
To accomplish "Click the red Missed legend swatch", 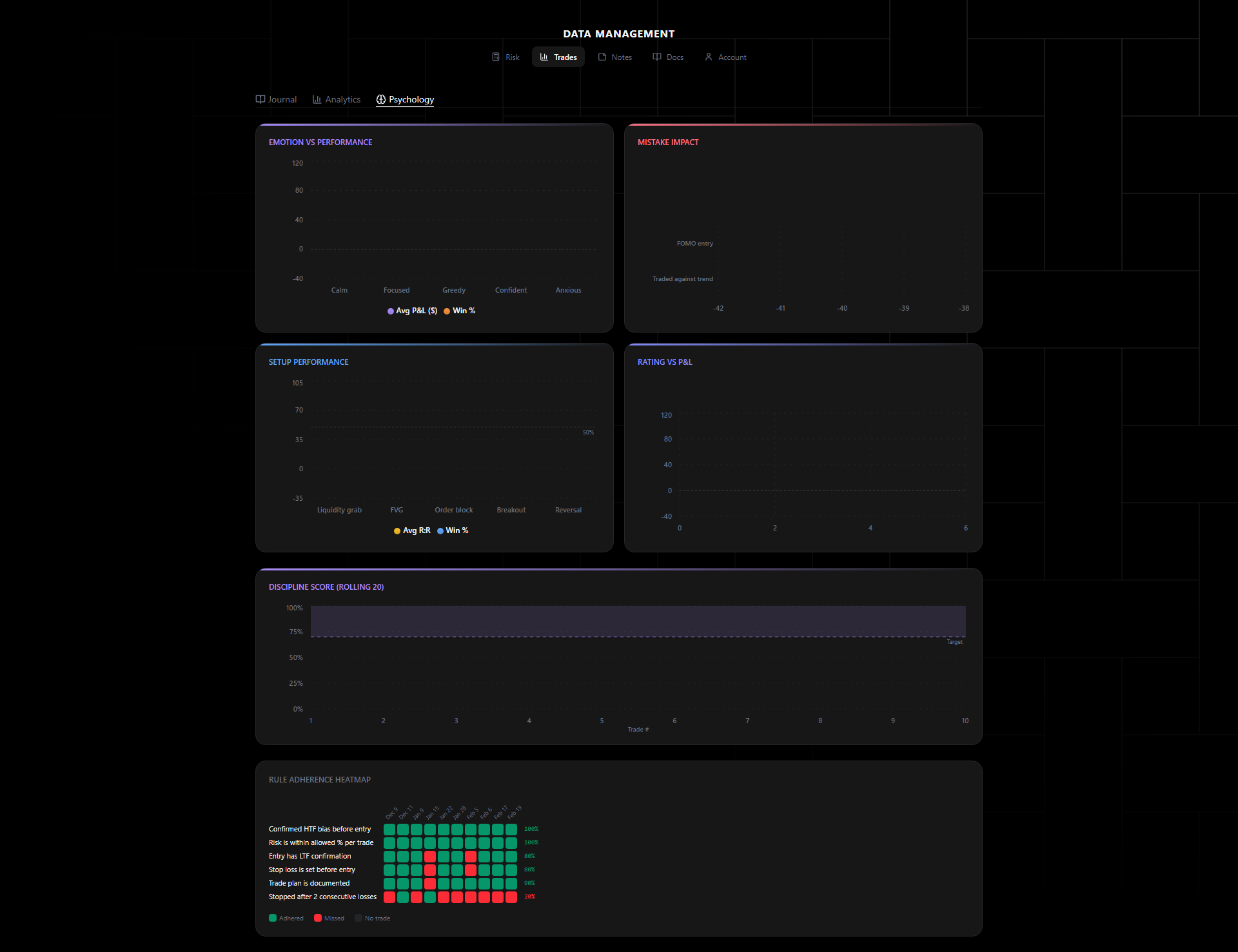I will pos(318,918).
